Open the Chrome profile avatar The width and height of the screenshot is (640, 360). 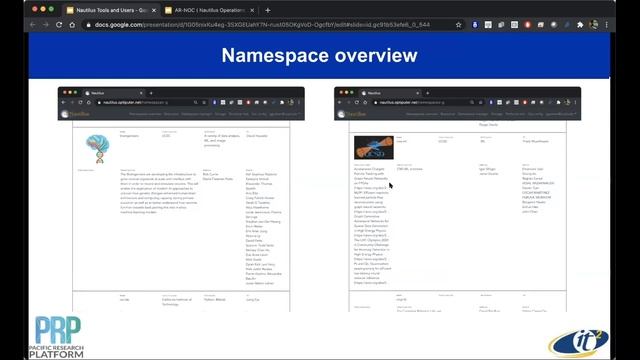[594, 25]
